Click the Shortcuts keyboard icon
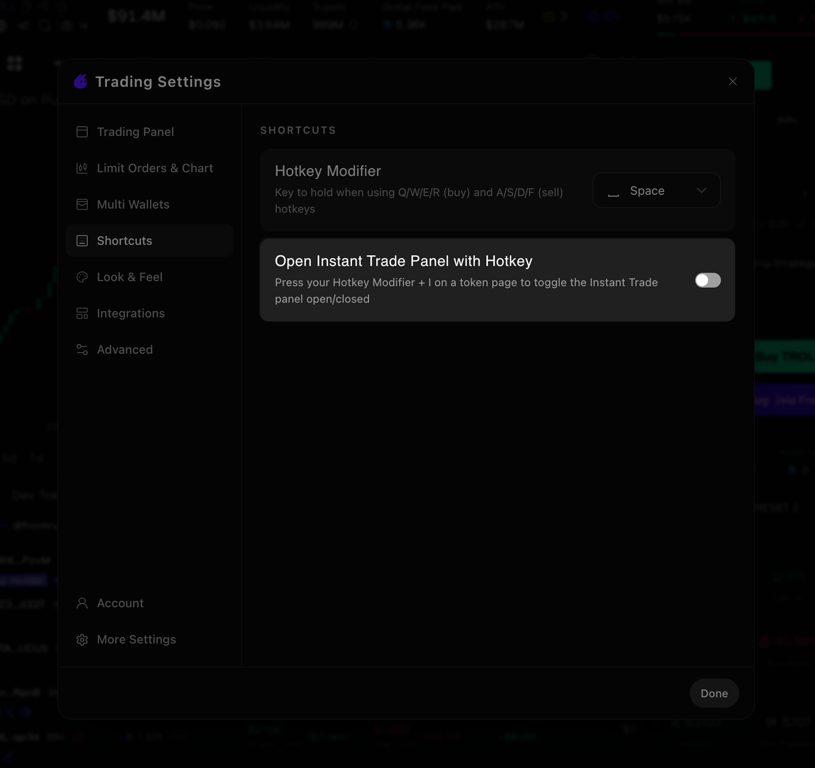This screenshot has width=815, height=768. coord(82,241)
